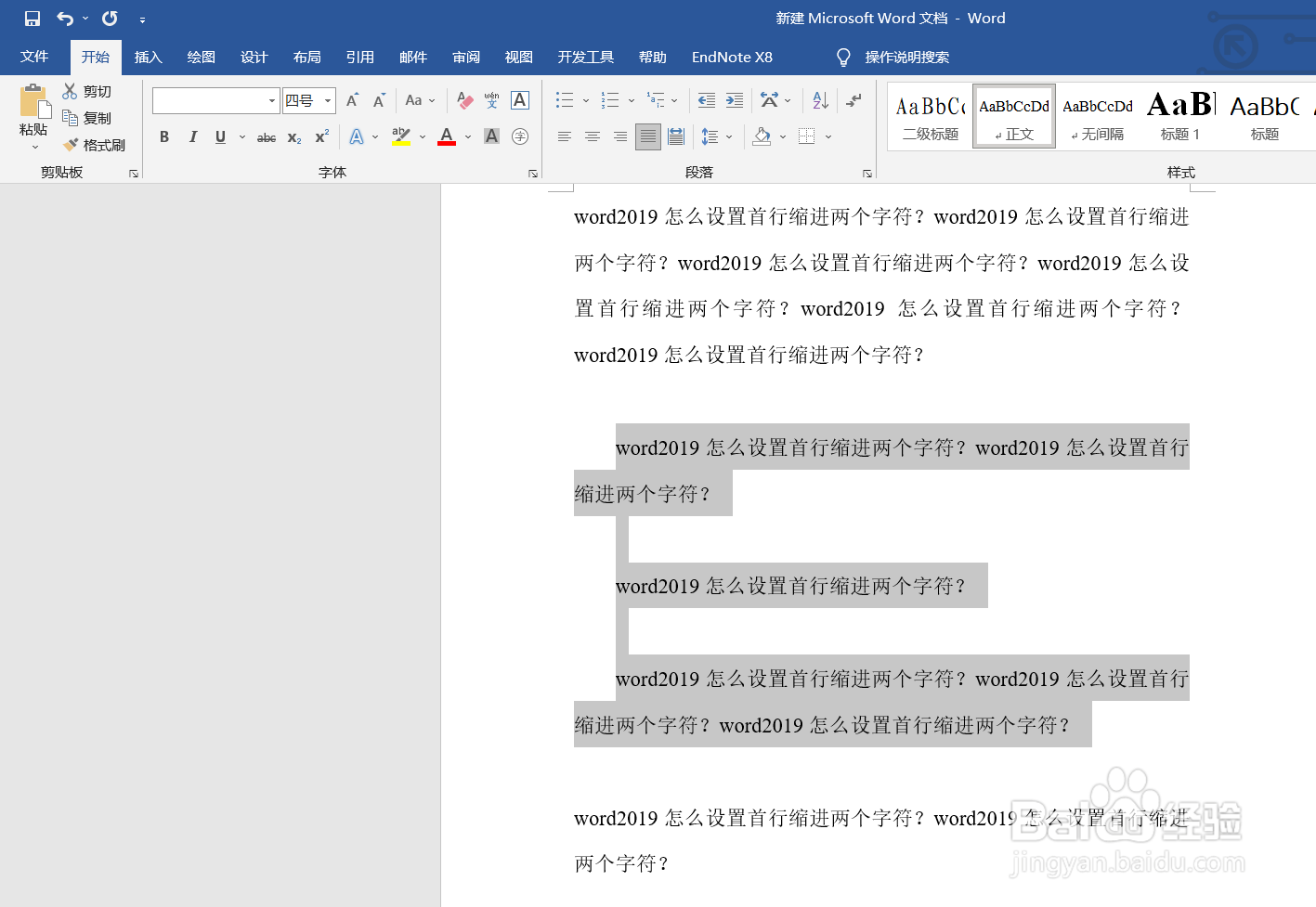This screenshot has height=907, width=1316.
Task: Apply the 标题 1 style
Action: pyautogui.click(x=1180, y=116)
